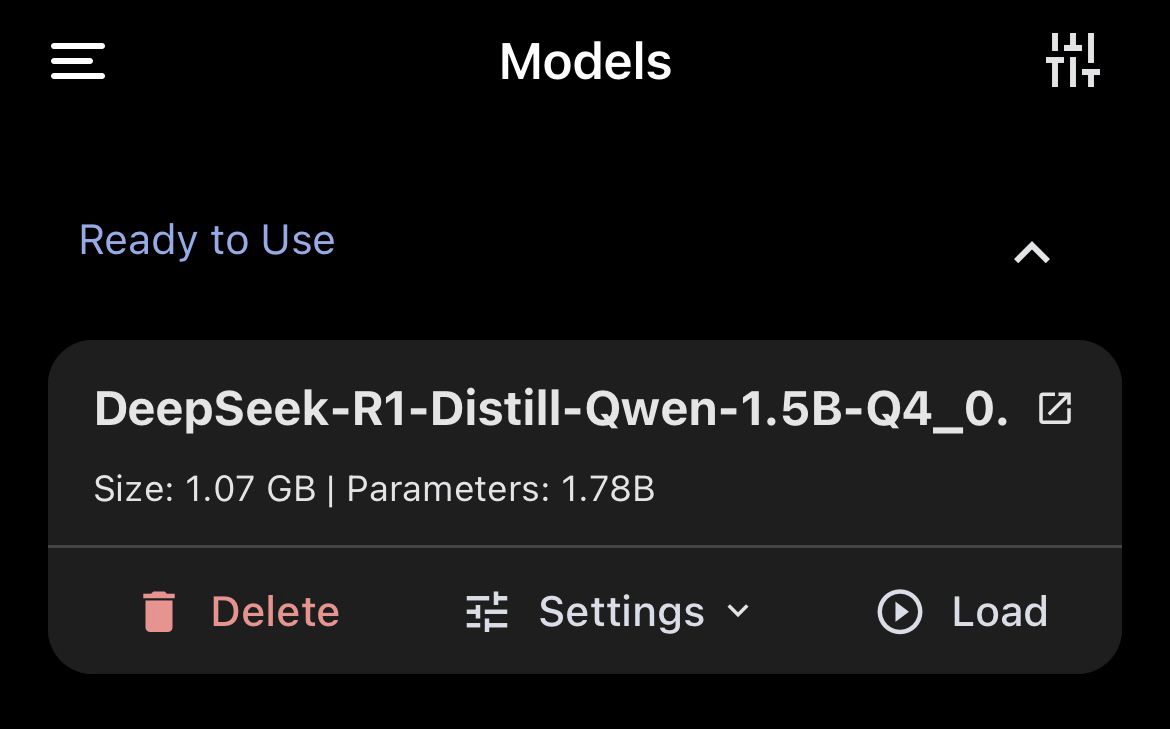
Task: Select the Delete text label
Action: [x=275, y=612]
